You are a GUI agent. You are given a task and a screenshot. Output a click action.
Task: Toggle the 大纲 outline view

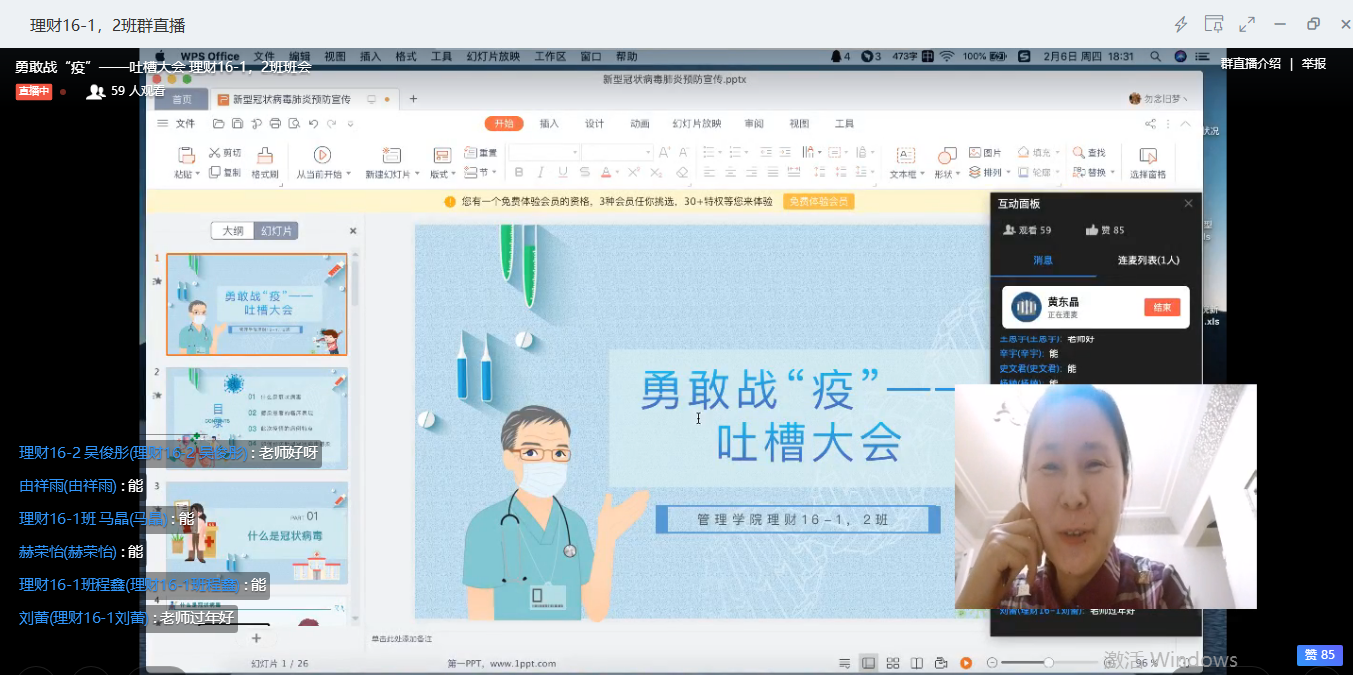tap(233, 231)
